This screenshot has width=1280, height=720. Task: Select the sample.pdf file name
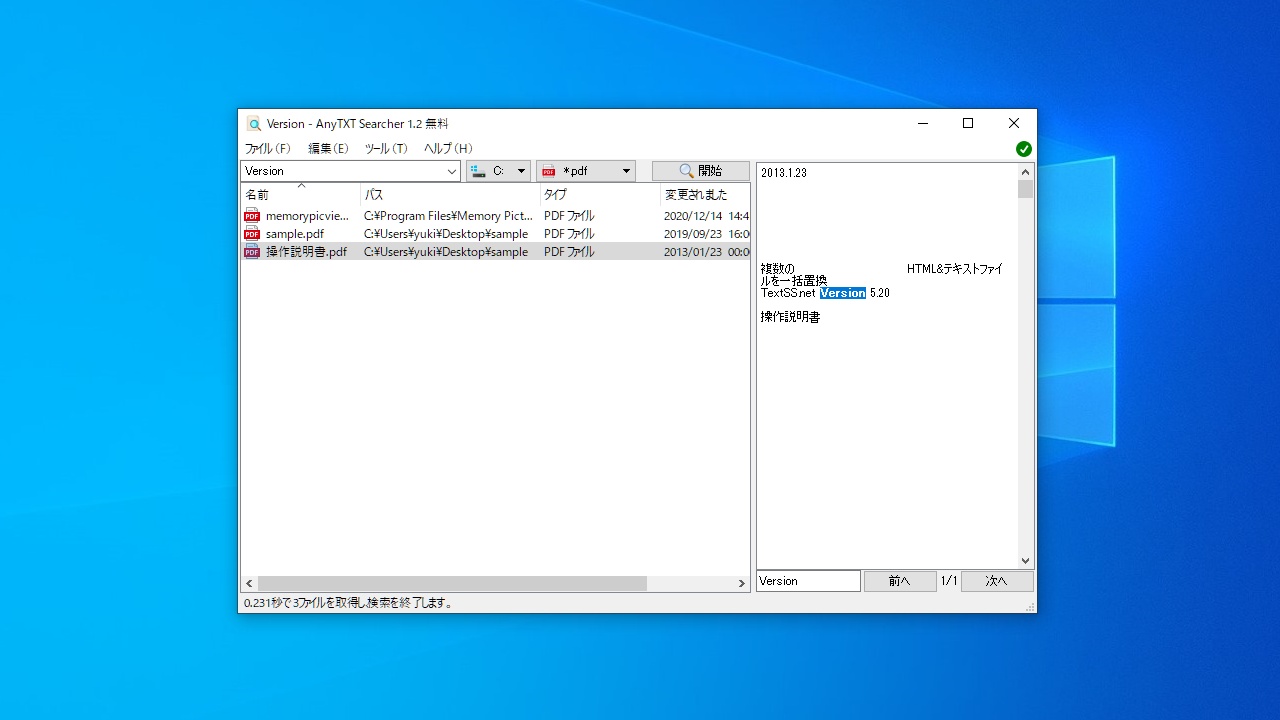(x=295, y=234)
